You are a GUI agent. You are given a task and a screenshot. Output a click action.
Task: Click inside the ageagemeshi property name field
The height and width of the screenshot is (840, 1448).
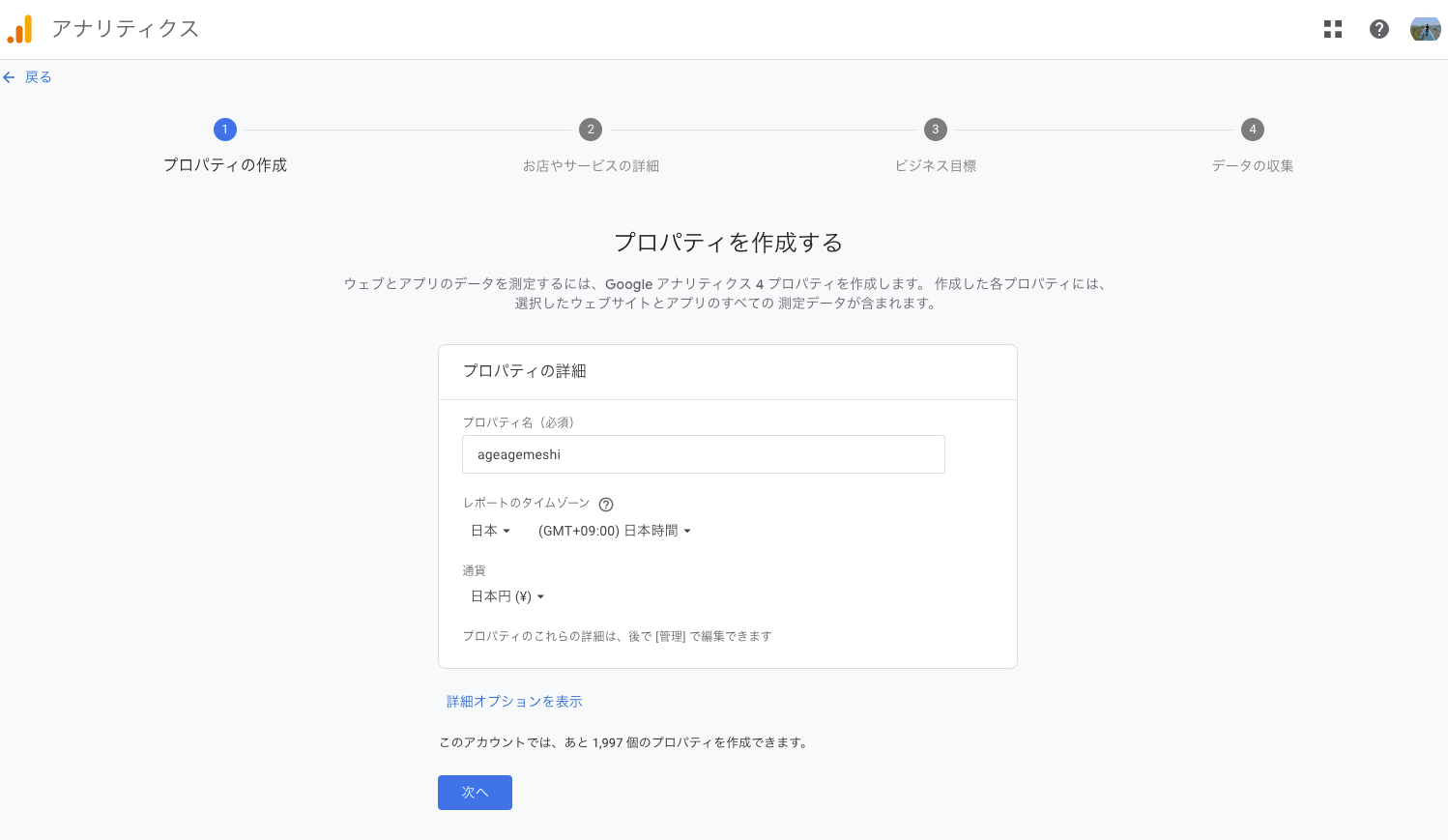[703, 454]
